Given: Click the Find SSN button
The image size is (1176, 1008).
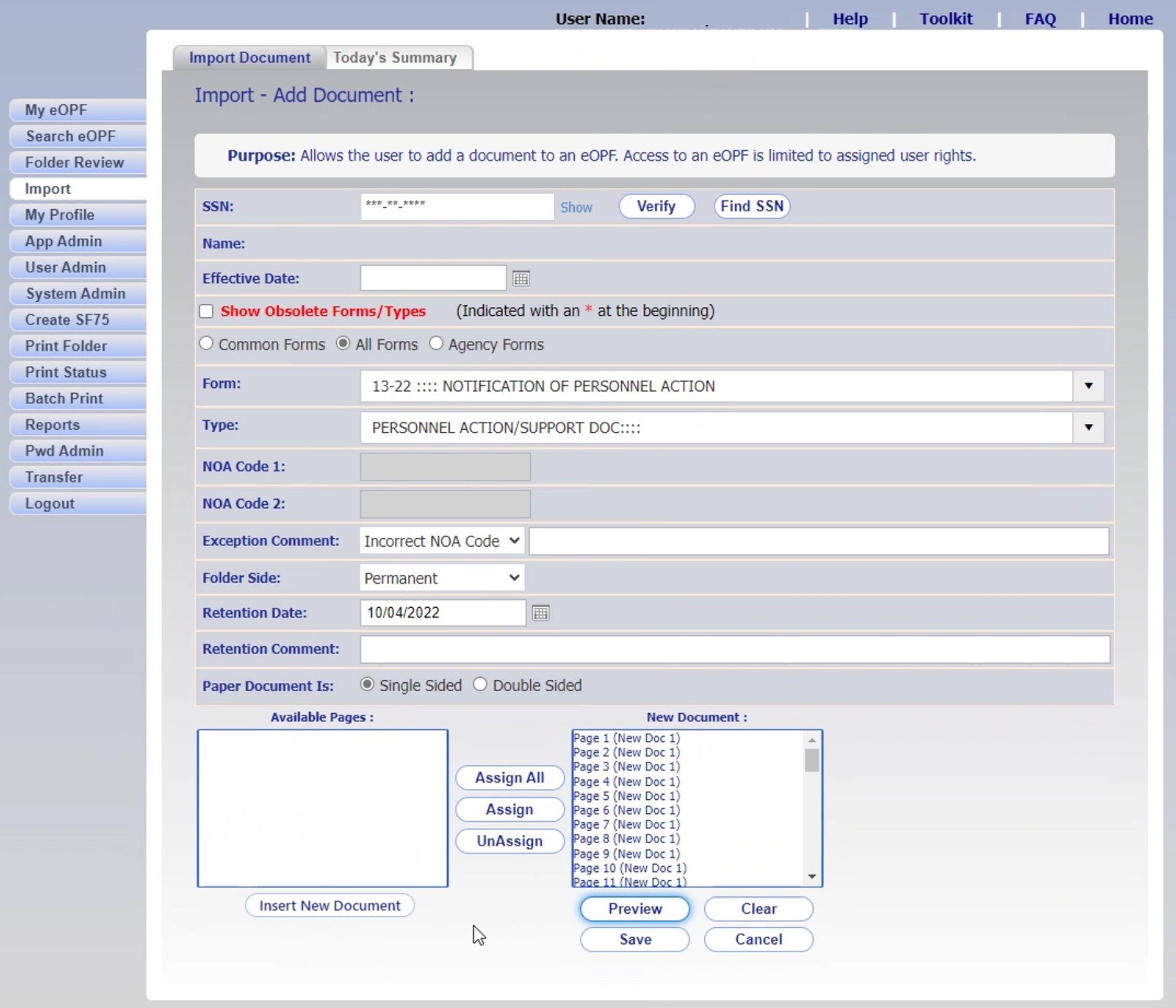Looking at the screenshot, I should coord(751,206).
